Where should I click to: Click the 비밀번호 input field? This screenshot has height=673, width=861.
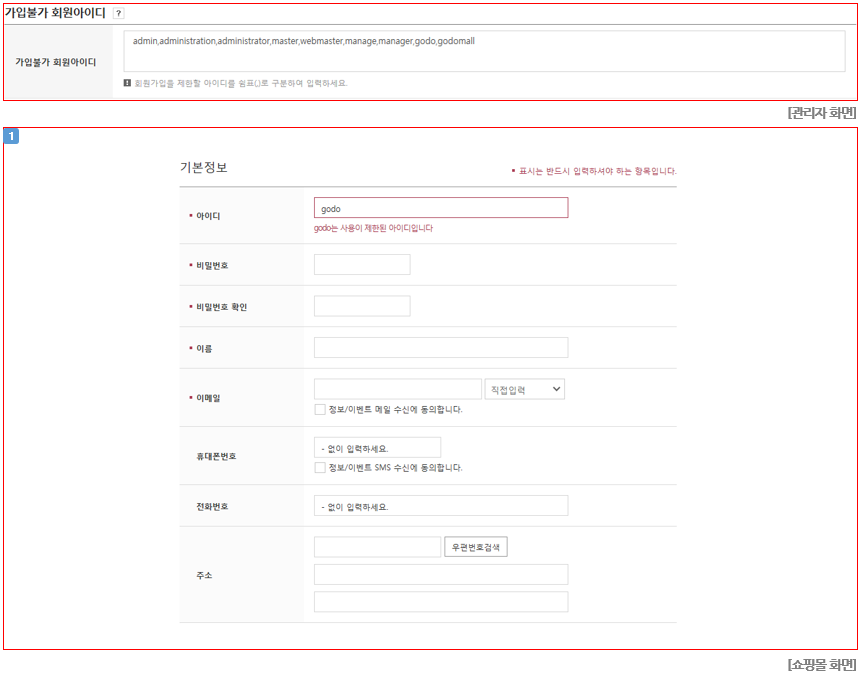click(362, 265)
